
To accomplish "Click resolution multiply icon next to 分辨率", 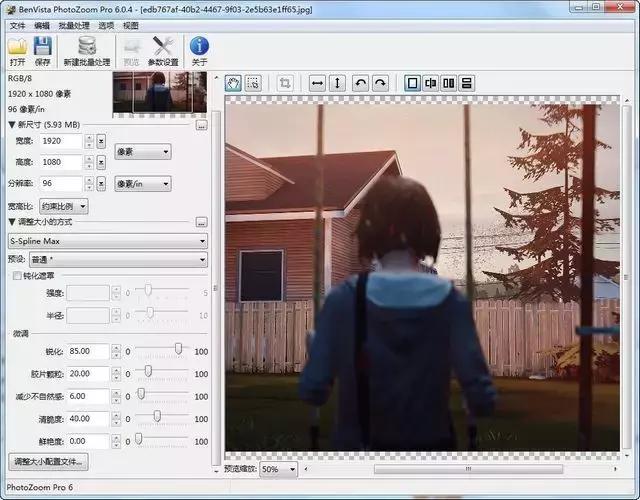I will [101, 184].
